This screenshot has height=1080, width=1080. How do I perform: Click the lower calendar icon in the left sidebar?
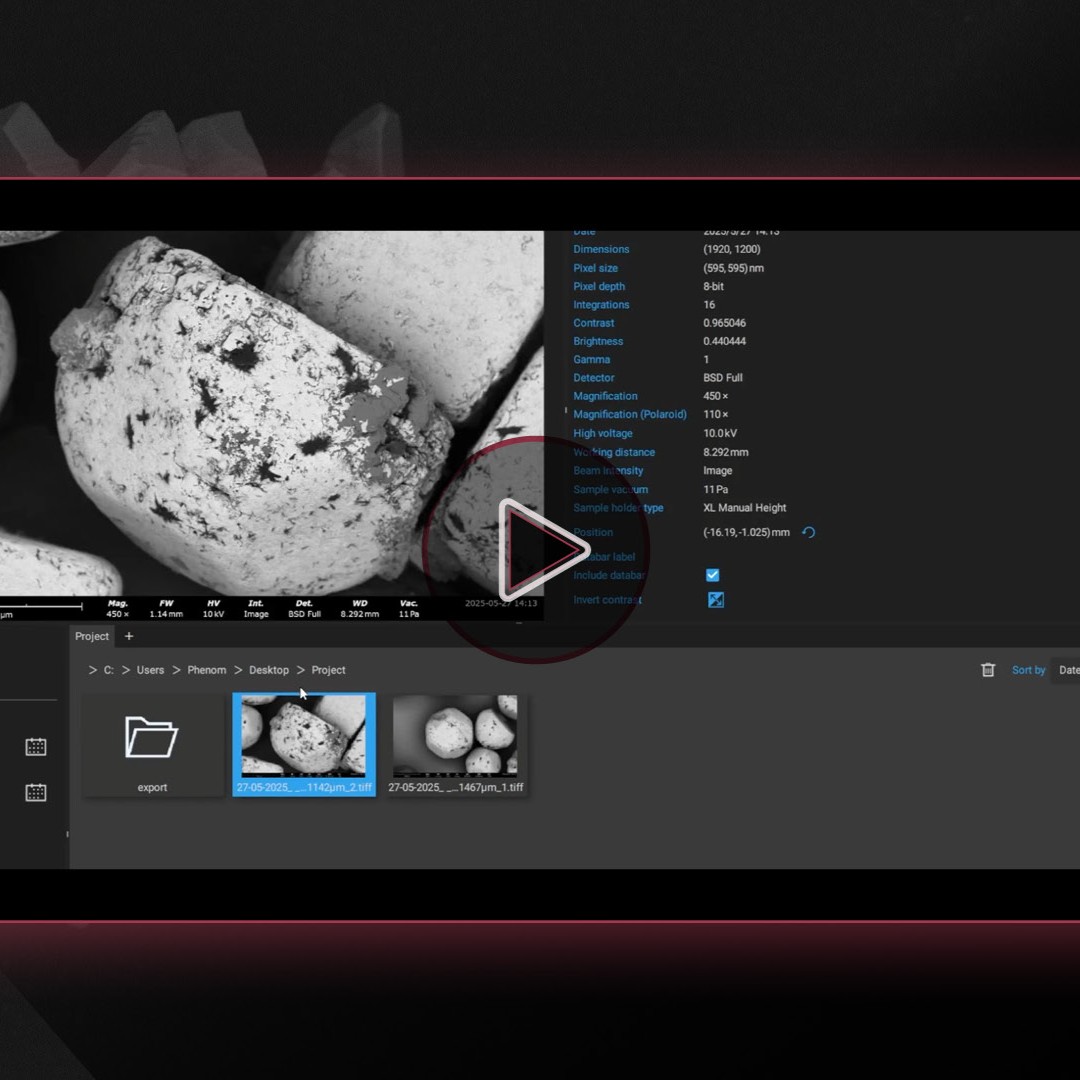coord(36,792)
